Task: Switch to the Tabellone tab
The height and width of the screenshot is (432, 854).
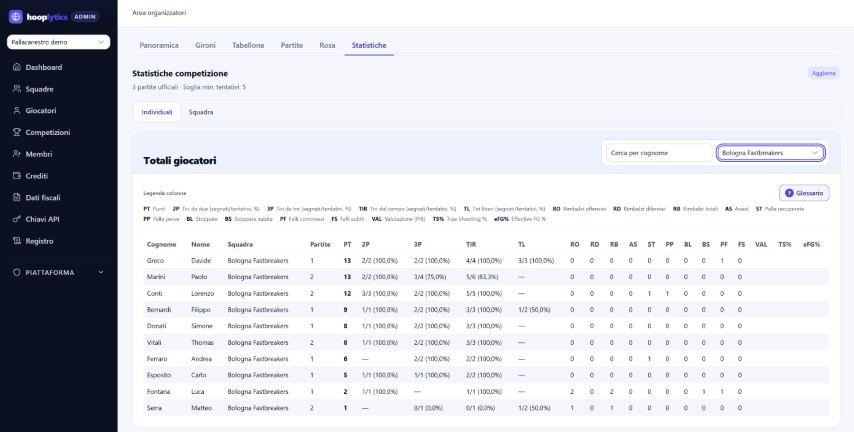Action: [248, 45]
